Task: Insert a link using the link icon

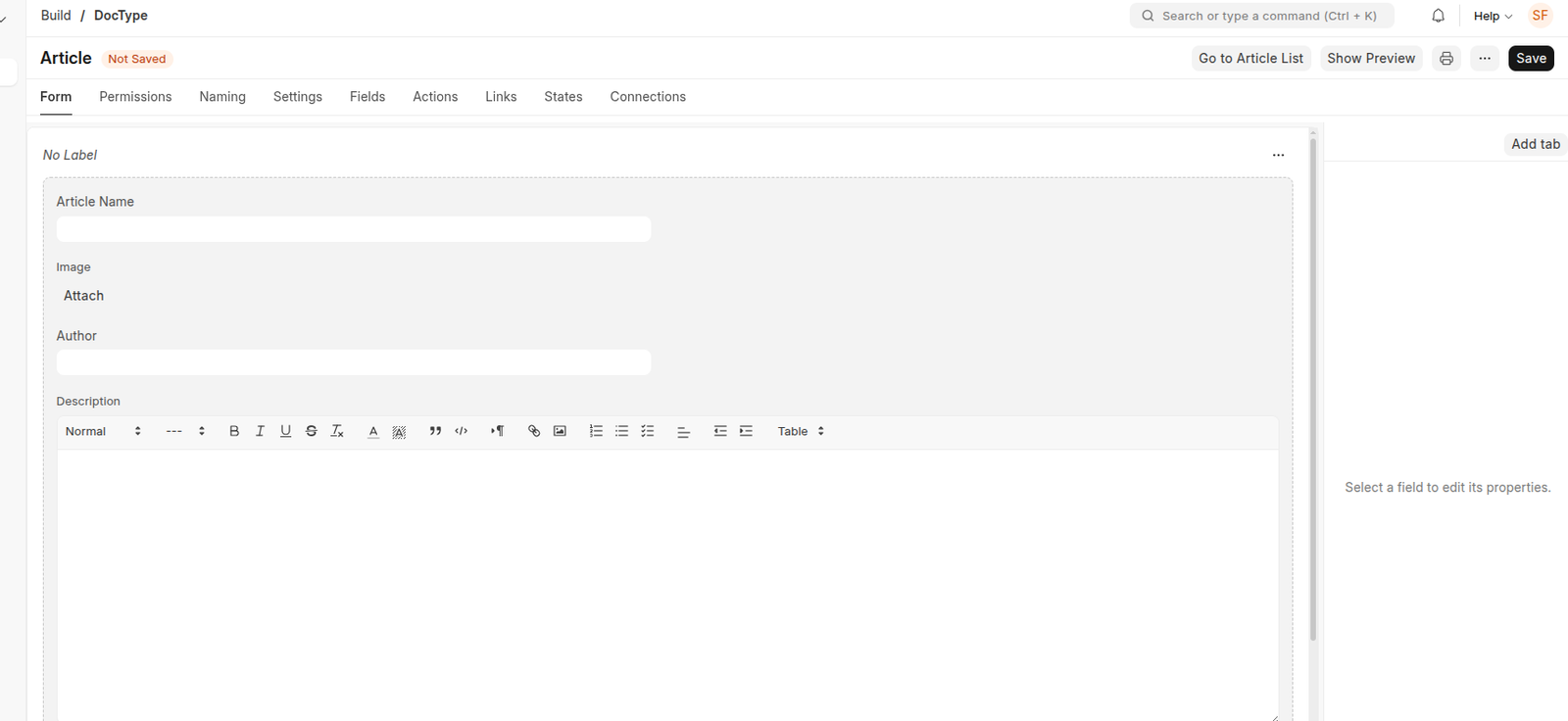Action: [534, 431]
